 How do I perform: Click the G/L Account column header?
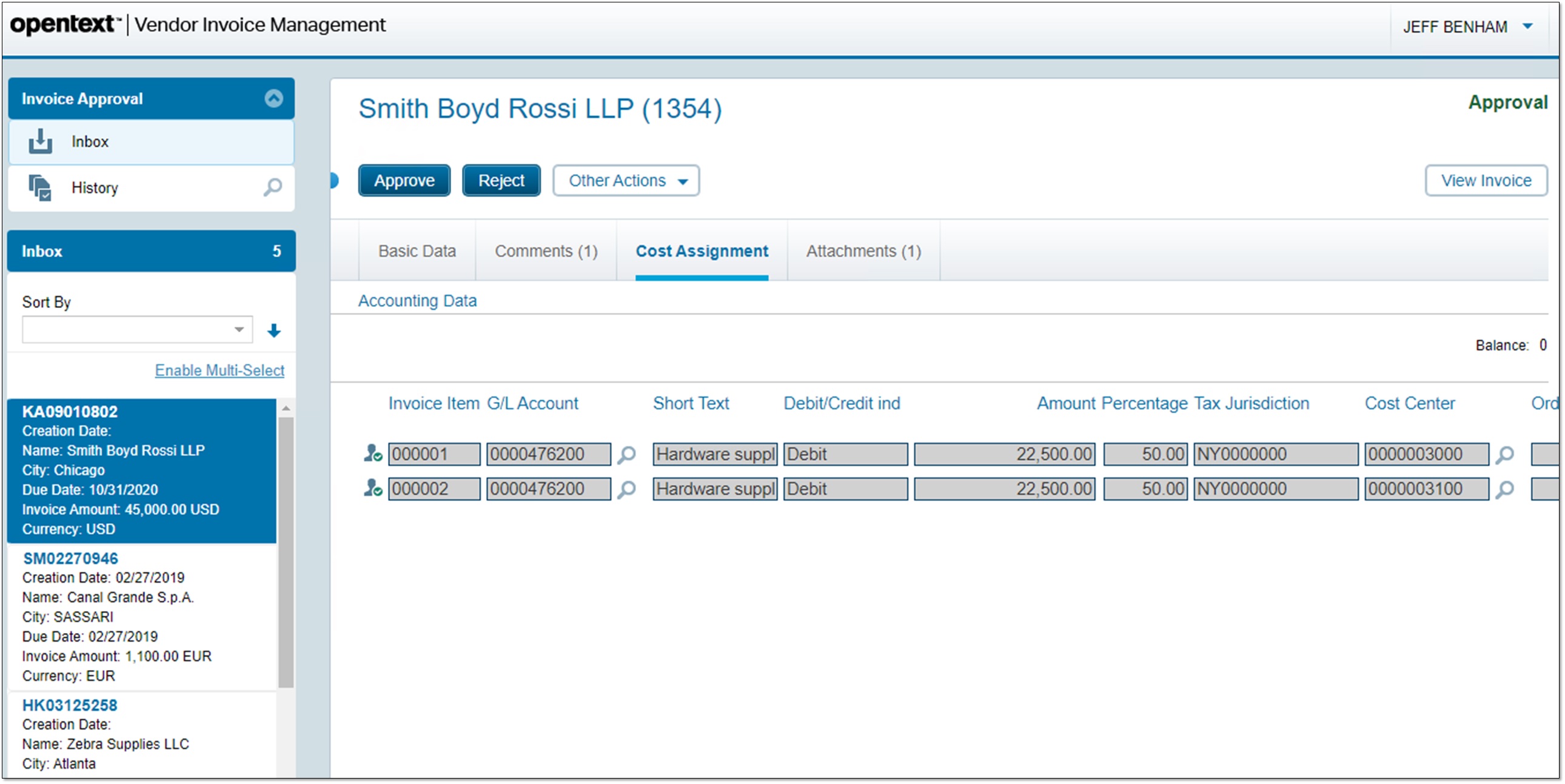tap(533, 403)
